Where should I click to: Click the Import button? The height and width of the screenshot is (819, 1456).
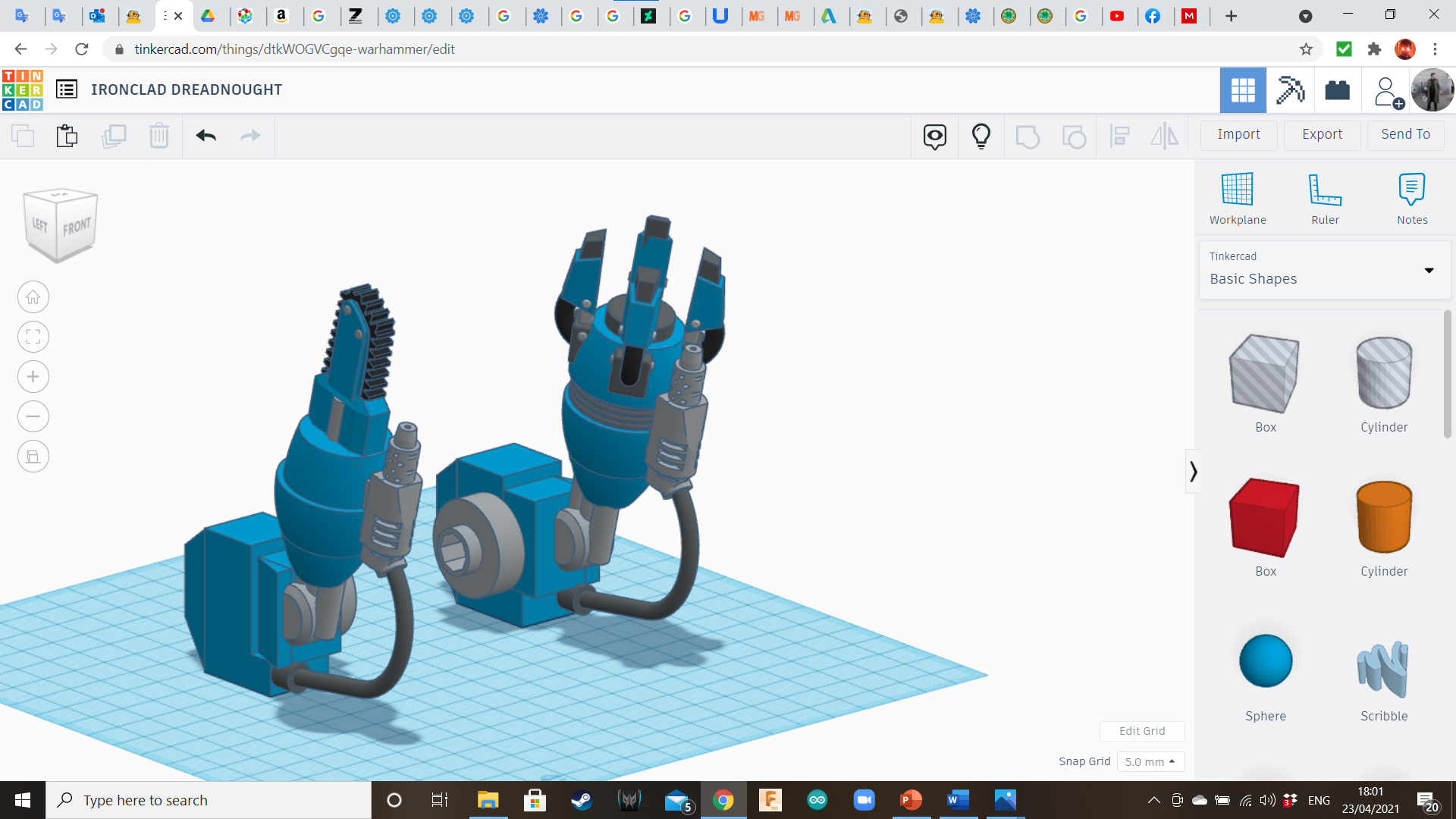[x=1238, y=134]
